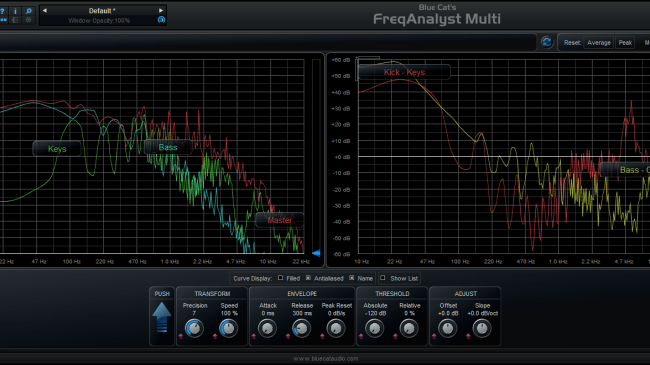
Task: Open the 'Default *' preset name menu
Action: click(102, 11)
